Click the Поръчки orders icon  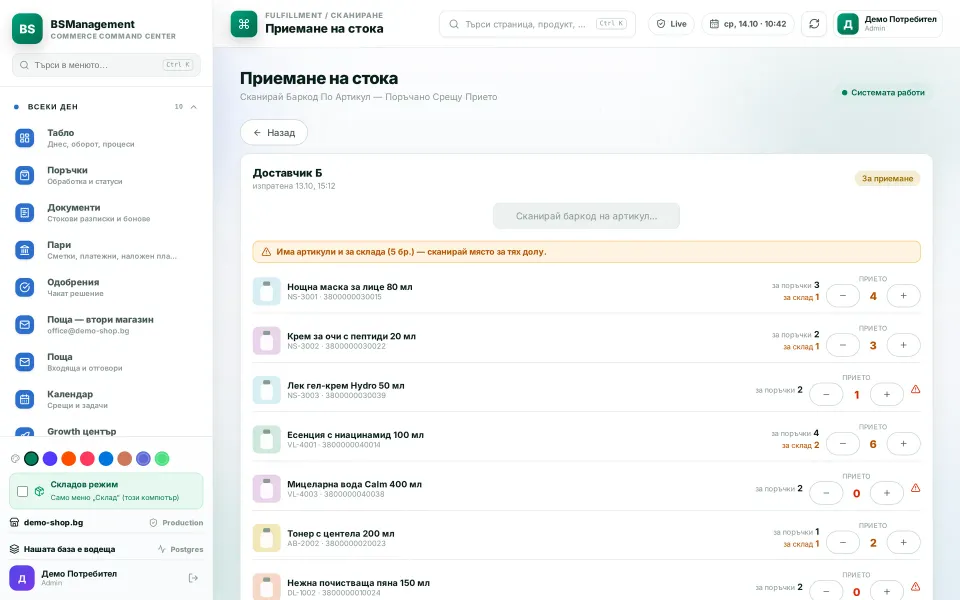point(24,175)
